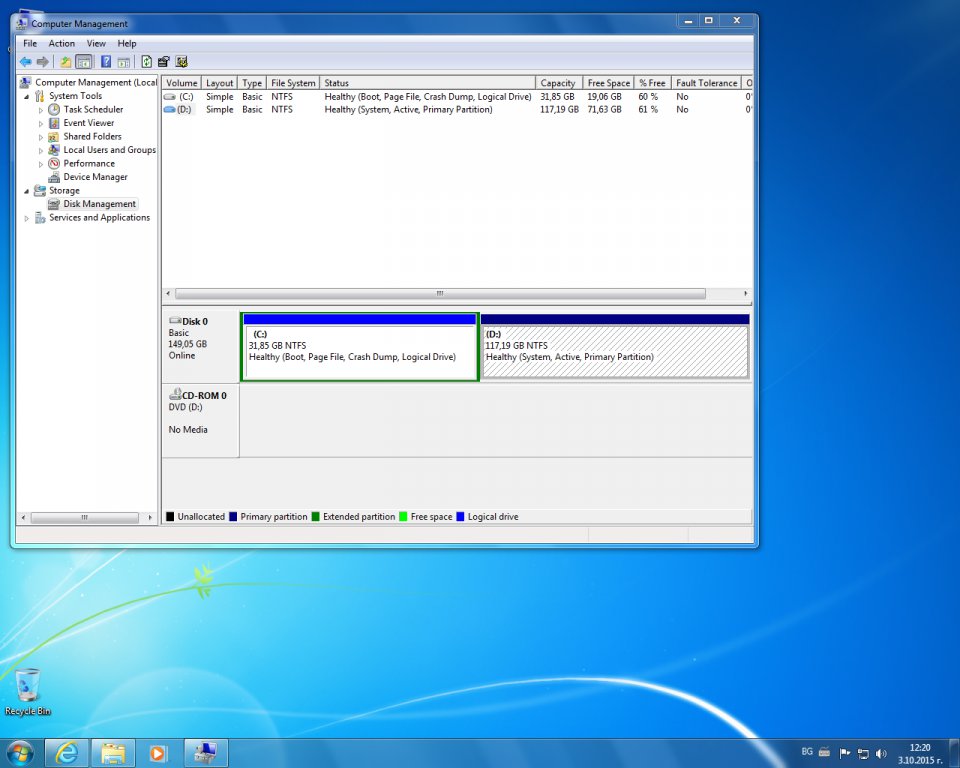This screenshot has height=768, width=960.
Task: Open Internet Explorer from the taskbar
Action: click(x=67, y=752)
